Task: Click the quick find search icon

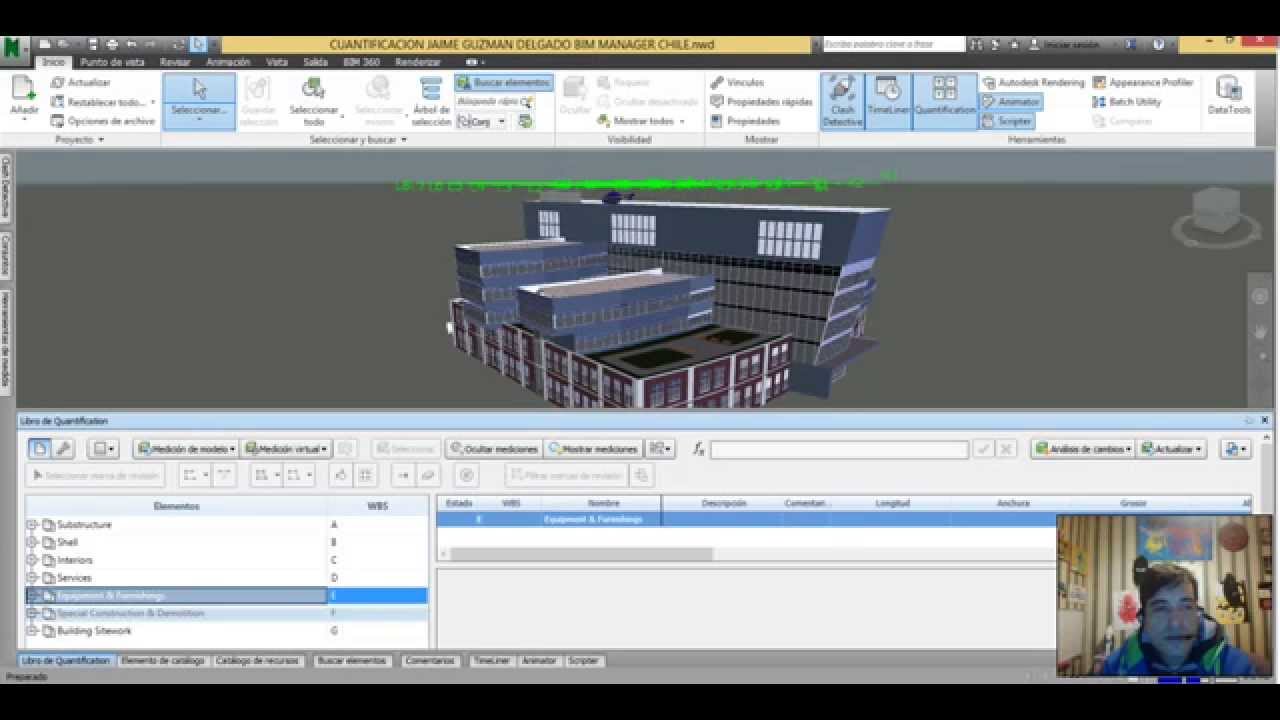Action: pyautogui.click(x=527, y=102)
